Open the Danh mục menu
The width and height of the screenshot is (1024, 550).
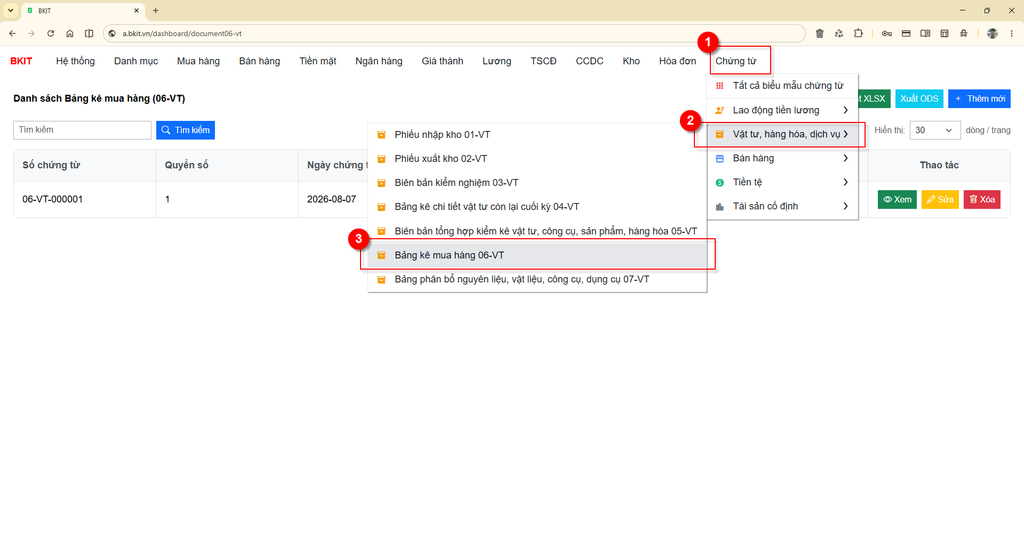coord(136,61)
